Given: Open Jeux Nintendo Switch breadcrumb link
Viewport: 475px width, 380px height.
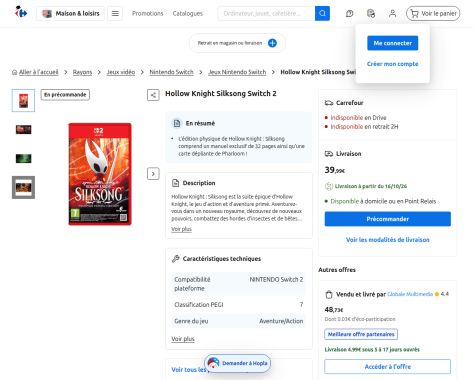Looking at the screenshot, I should (x=237, y=72).
